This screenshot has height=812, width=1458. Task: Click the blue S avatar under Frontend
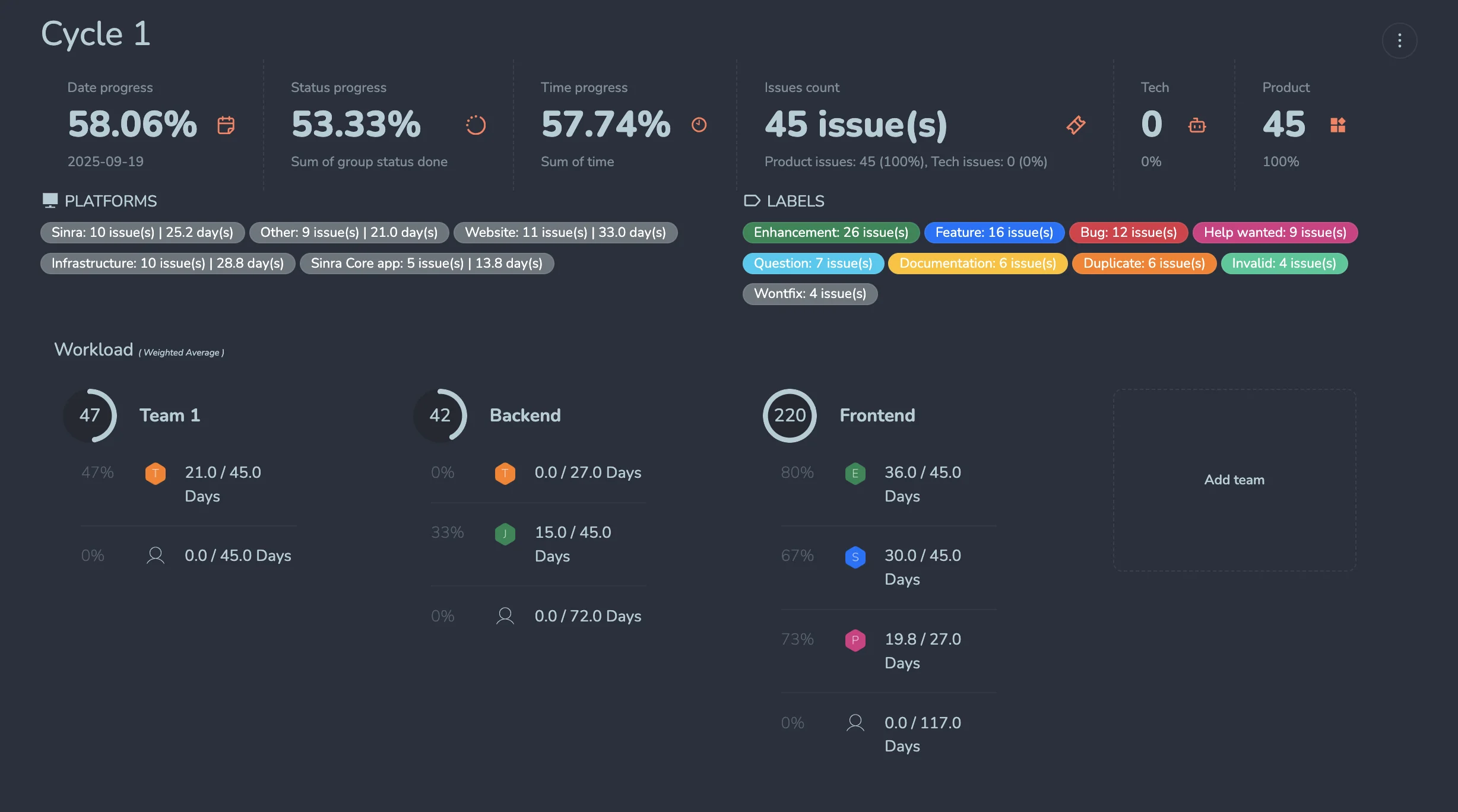pos(855,557)
